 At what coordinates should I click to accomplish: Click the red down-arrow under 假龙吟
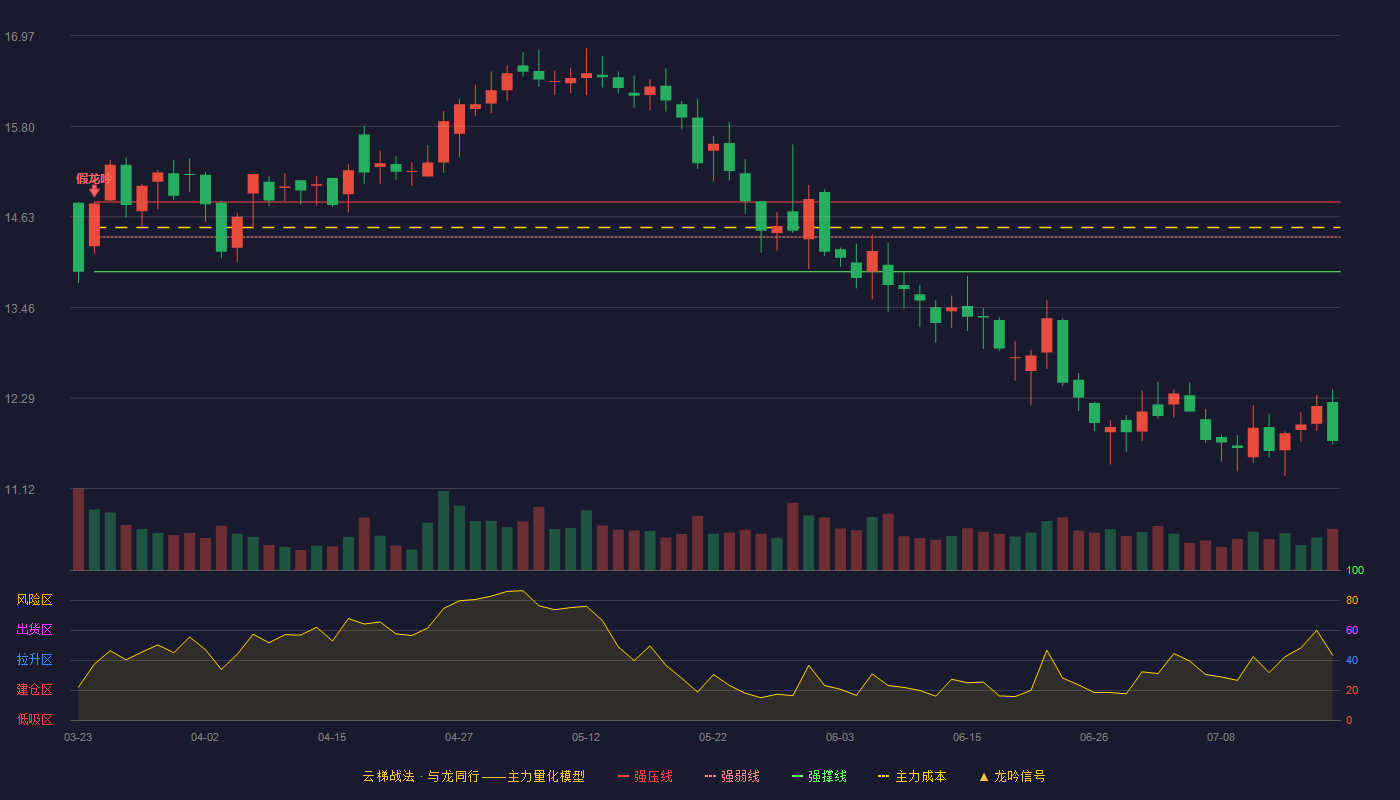[x=94, y=191]
